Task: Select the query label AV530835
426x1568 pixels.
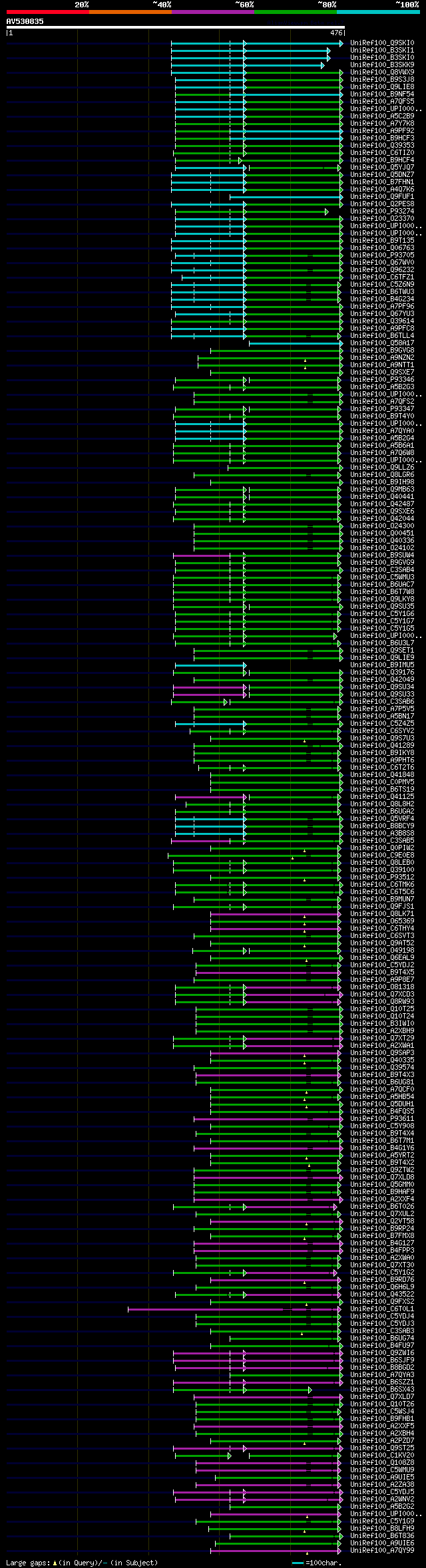Action: [x=25, y=21]
